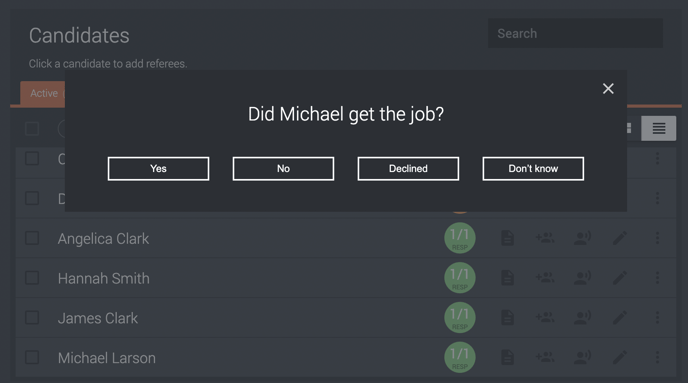Select candidate name Michael Larson
This screenshot has height=383, width=688.
(107, 358)
